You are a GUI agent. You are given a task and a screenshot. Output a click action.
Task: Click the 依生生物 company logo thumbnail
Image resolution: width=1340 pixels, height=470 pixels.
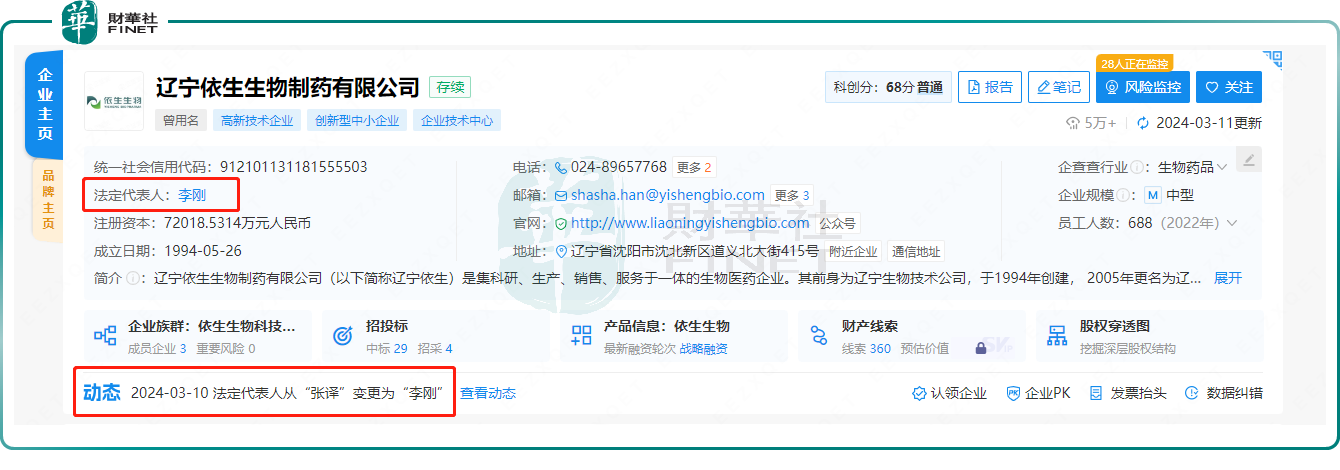coord(113,101)
